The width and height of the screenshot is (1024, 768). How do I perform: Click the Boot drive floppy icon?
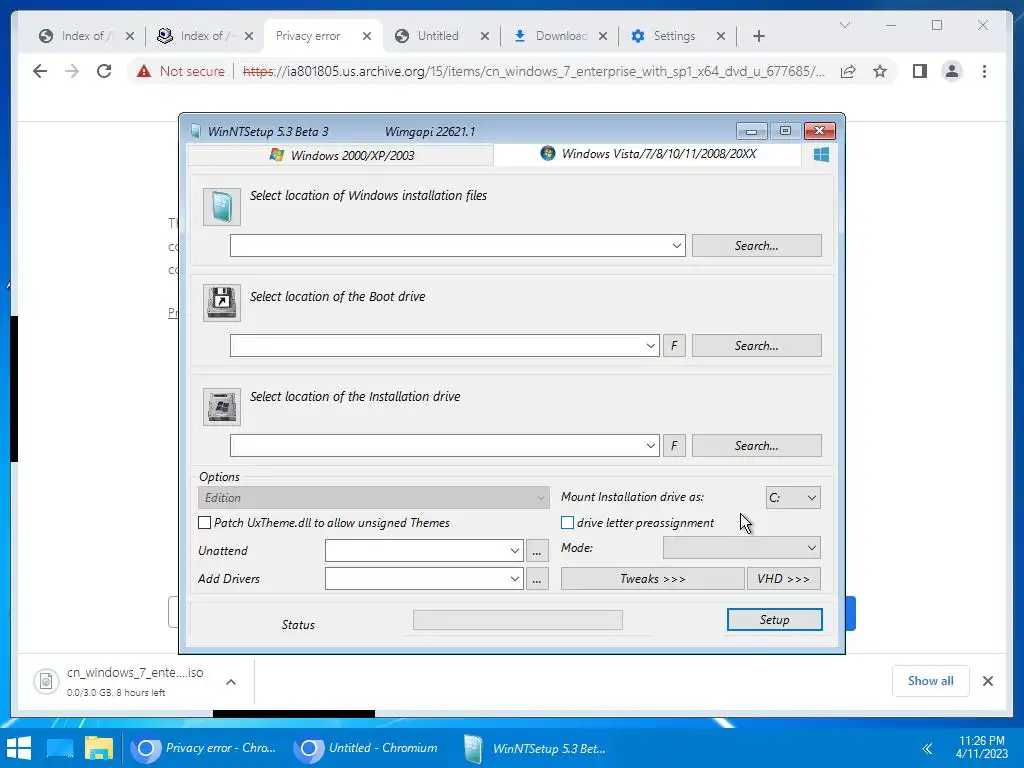coord(222,302)
